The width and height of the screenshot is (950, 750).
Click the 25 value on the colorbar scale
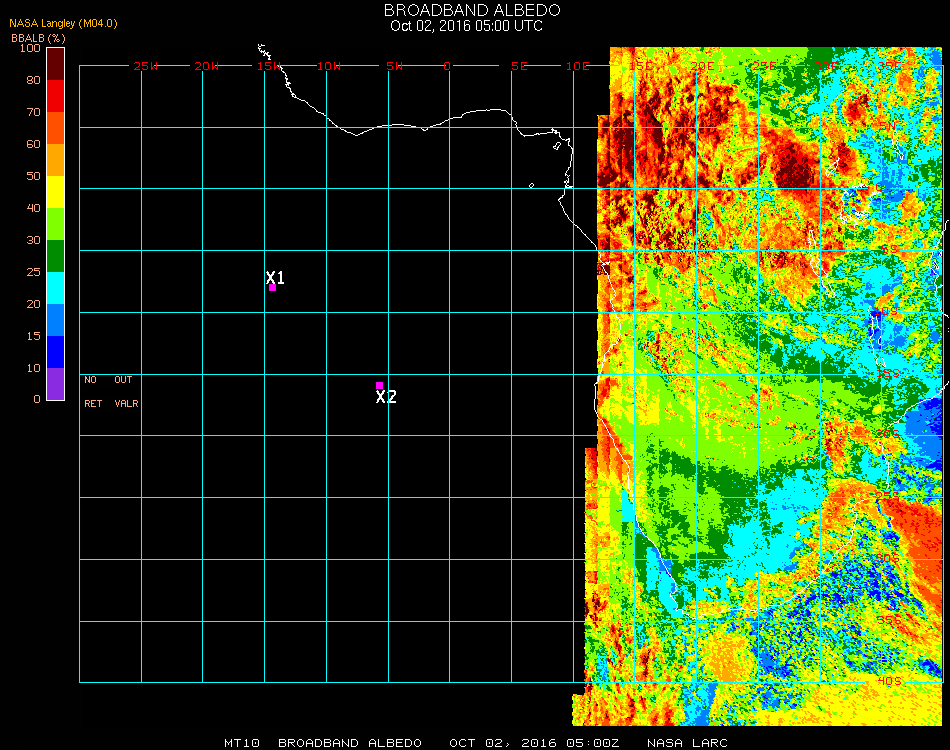pyautogui.click(x=33, y=272)
